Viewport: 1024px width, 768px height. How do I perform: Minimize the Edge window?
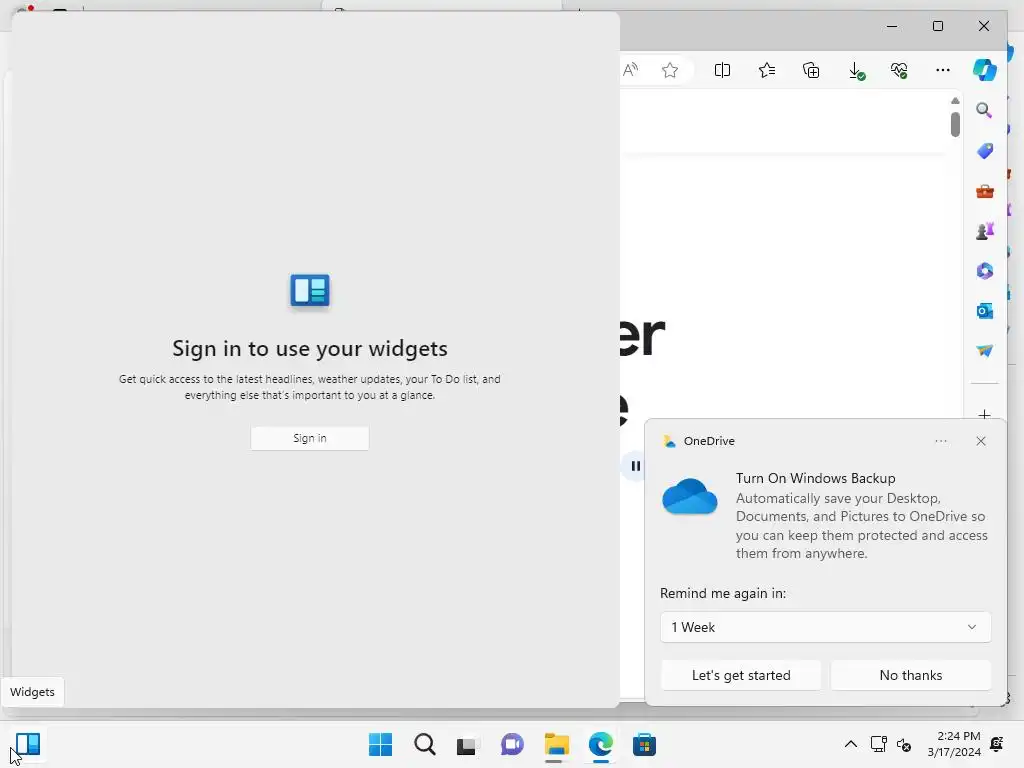892,26
